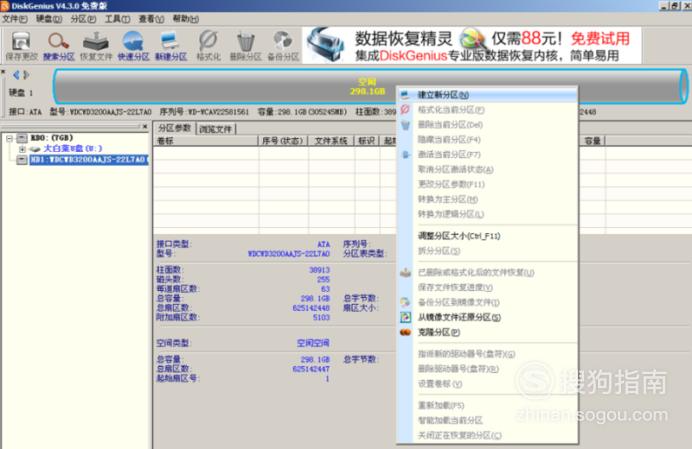Choose 建立新分区 in context menu
The height and width of the screenshot is (449, 692).
[x=487, y=95]
